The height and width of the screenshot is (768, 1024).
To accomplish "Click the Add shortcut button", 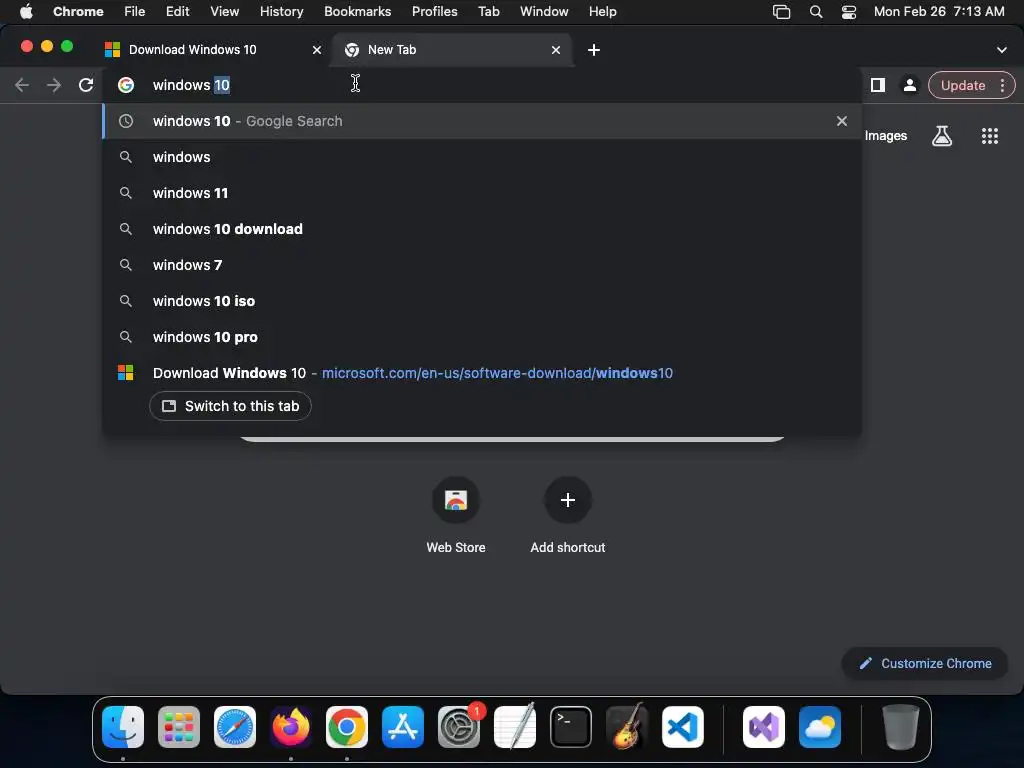I will point(568,516).
